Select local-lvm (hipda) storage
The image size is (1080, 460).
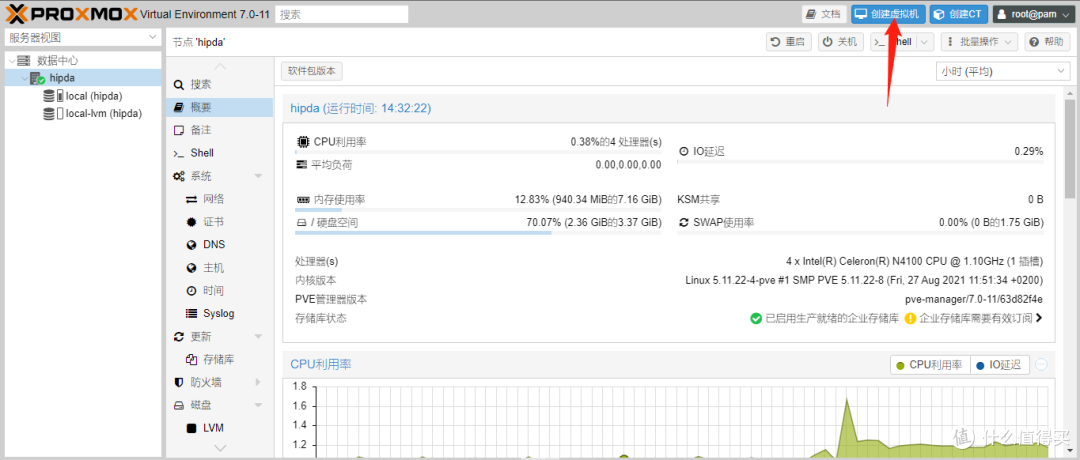(x=103, y=114)
